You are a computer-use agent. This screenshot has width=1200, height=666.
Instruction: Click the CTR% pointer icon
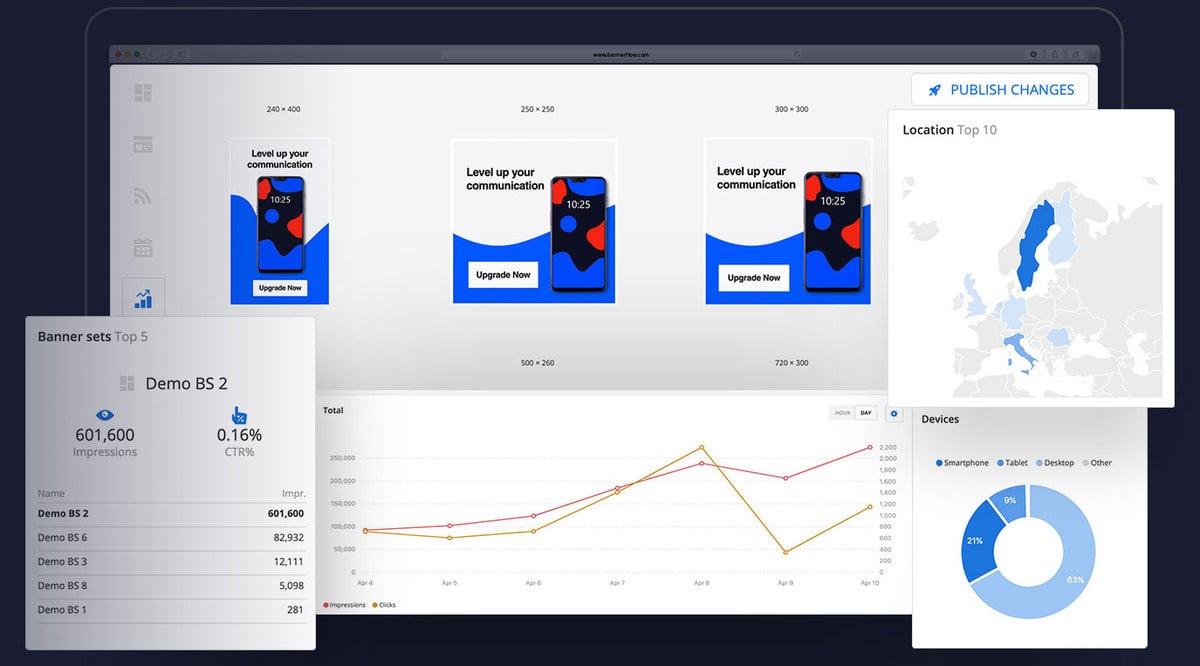click(x=239, y=414)
